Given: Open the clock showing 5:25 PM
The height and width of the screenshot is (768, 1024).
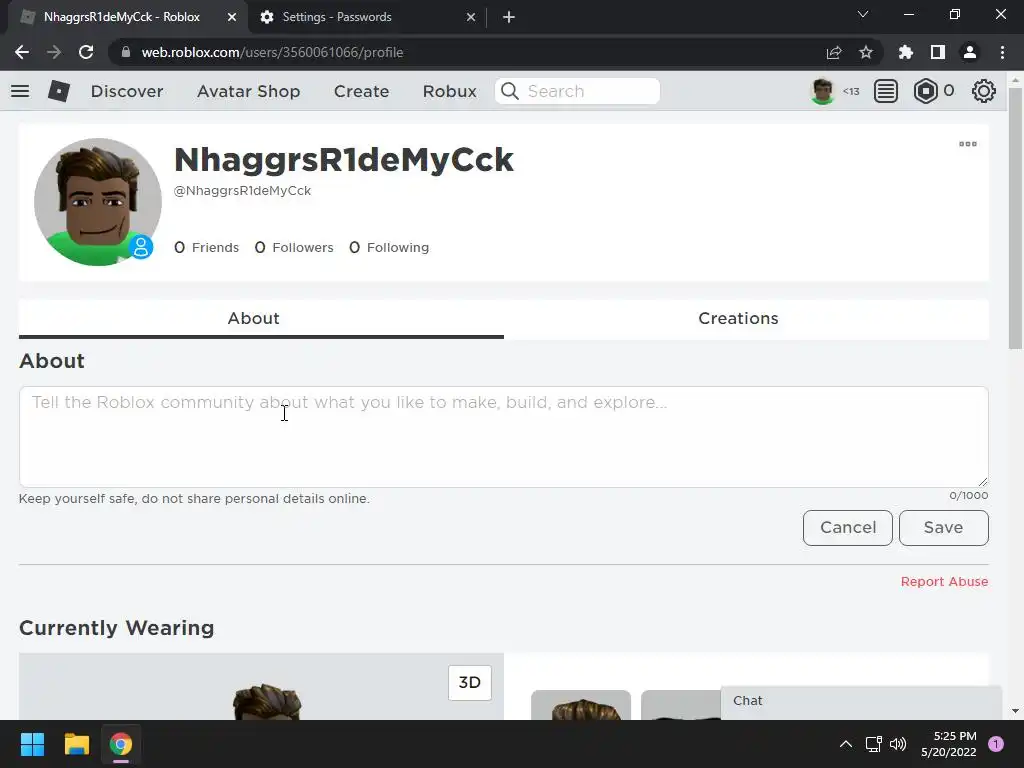Looking at the screenshot, I should click(x=949, y=744).
